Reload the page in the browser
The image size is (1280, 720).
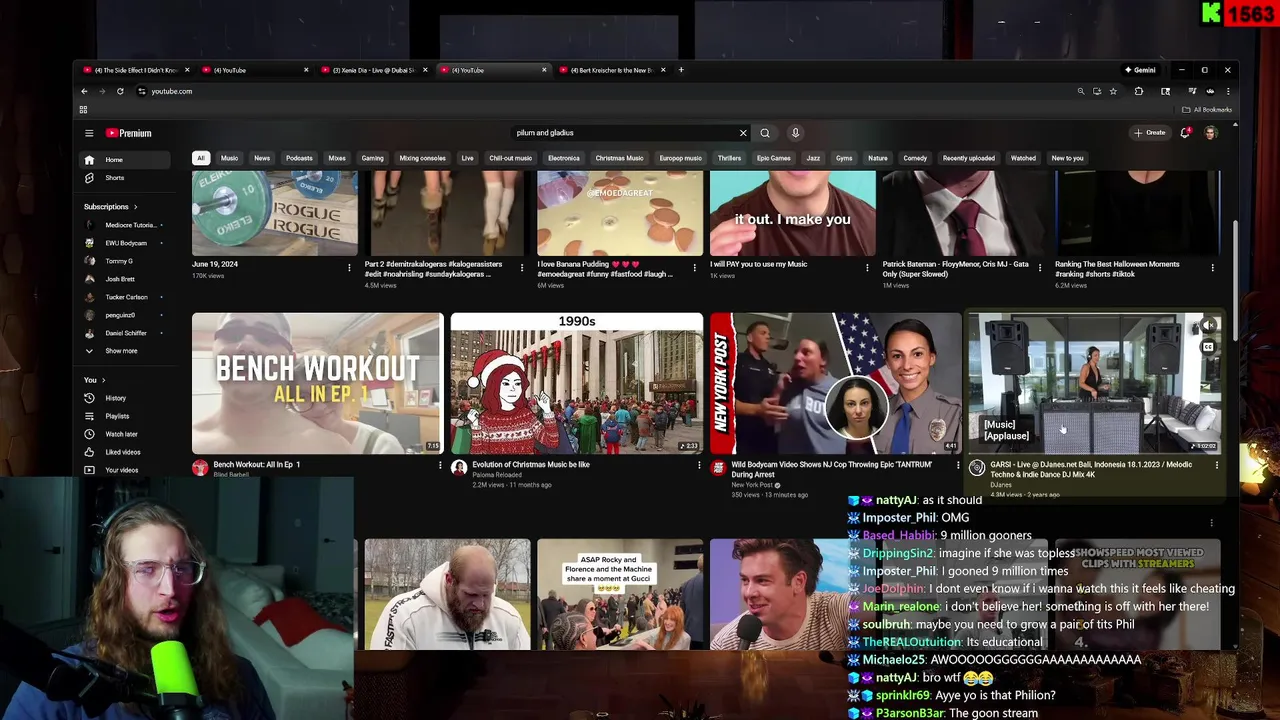click(120, 91)
